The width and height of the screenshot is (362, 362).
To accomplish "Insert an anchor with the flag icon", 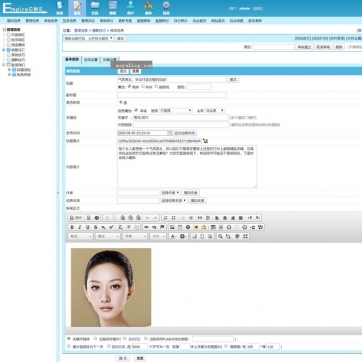I will pyautogui.click(x=162, y=227).
